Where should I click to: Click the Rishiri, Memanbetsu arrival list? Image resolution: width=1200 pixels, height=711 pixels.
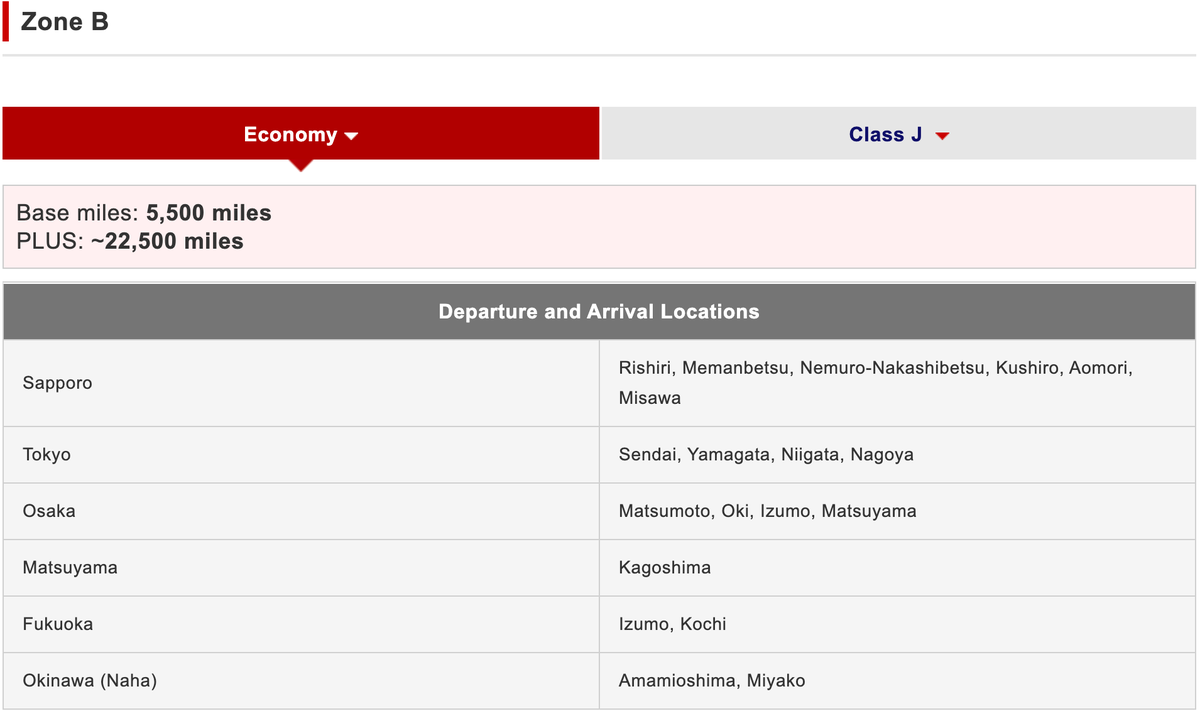[875, 383]
